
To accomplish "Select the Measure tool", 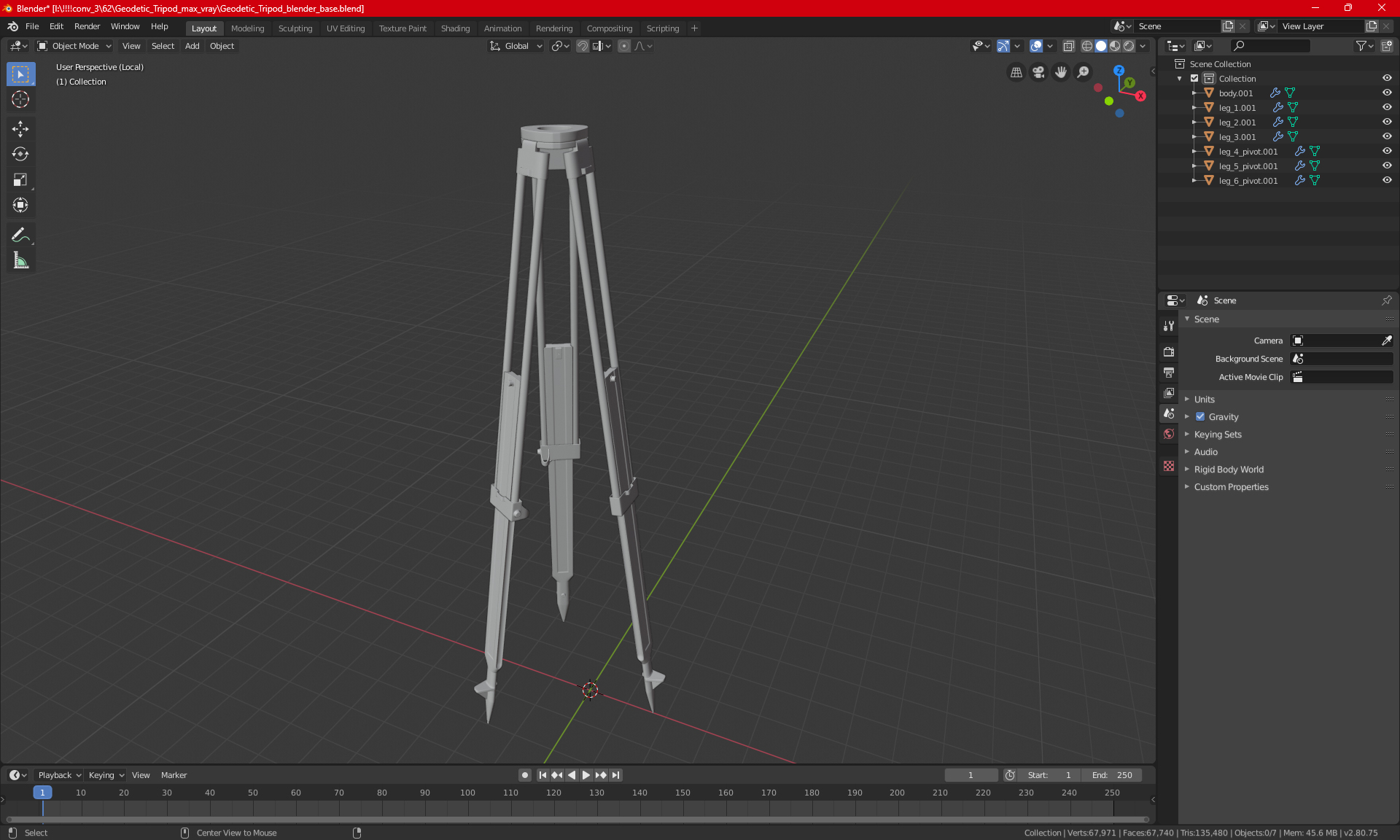I will (x=20, y=260).
